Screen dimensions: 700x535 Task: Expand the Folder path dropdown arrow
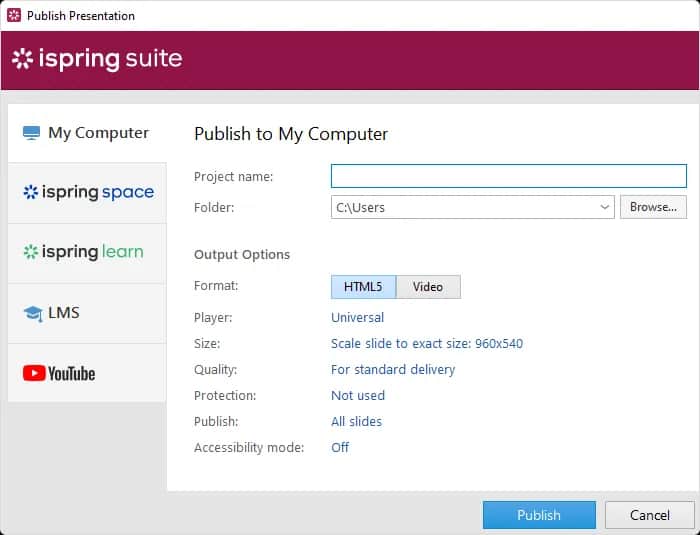click(605, 207)
